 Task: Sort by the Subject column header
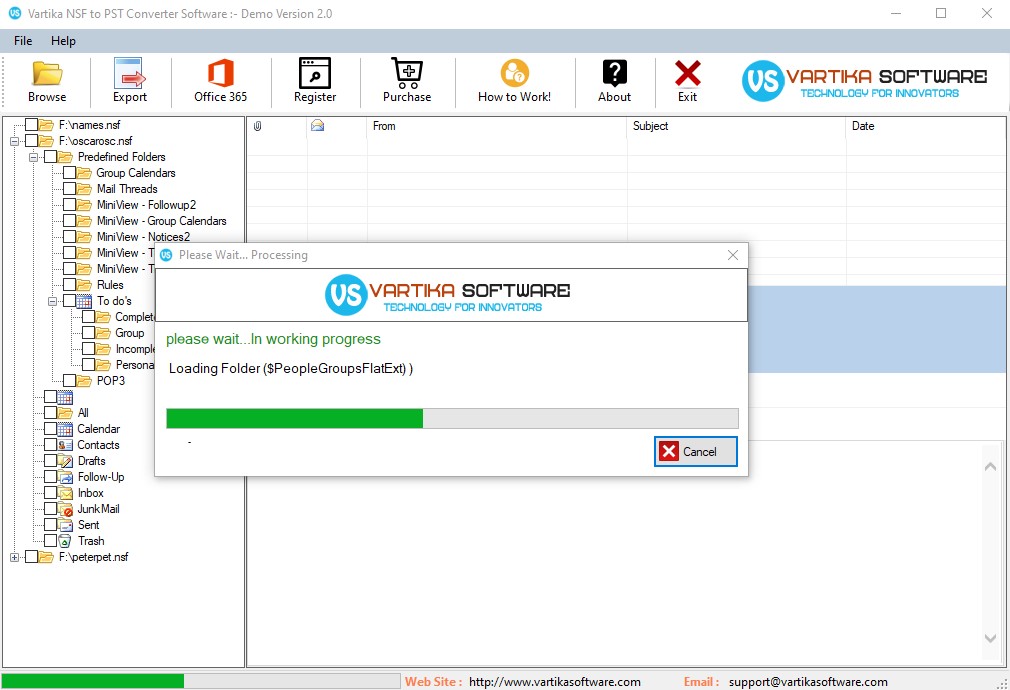736,126
